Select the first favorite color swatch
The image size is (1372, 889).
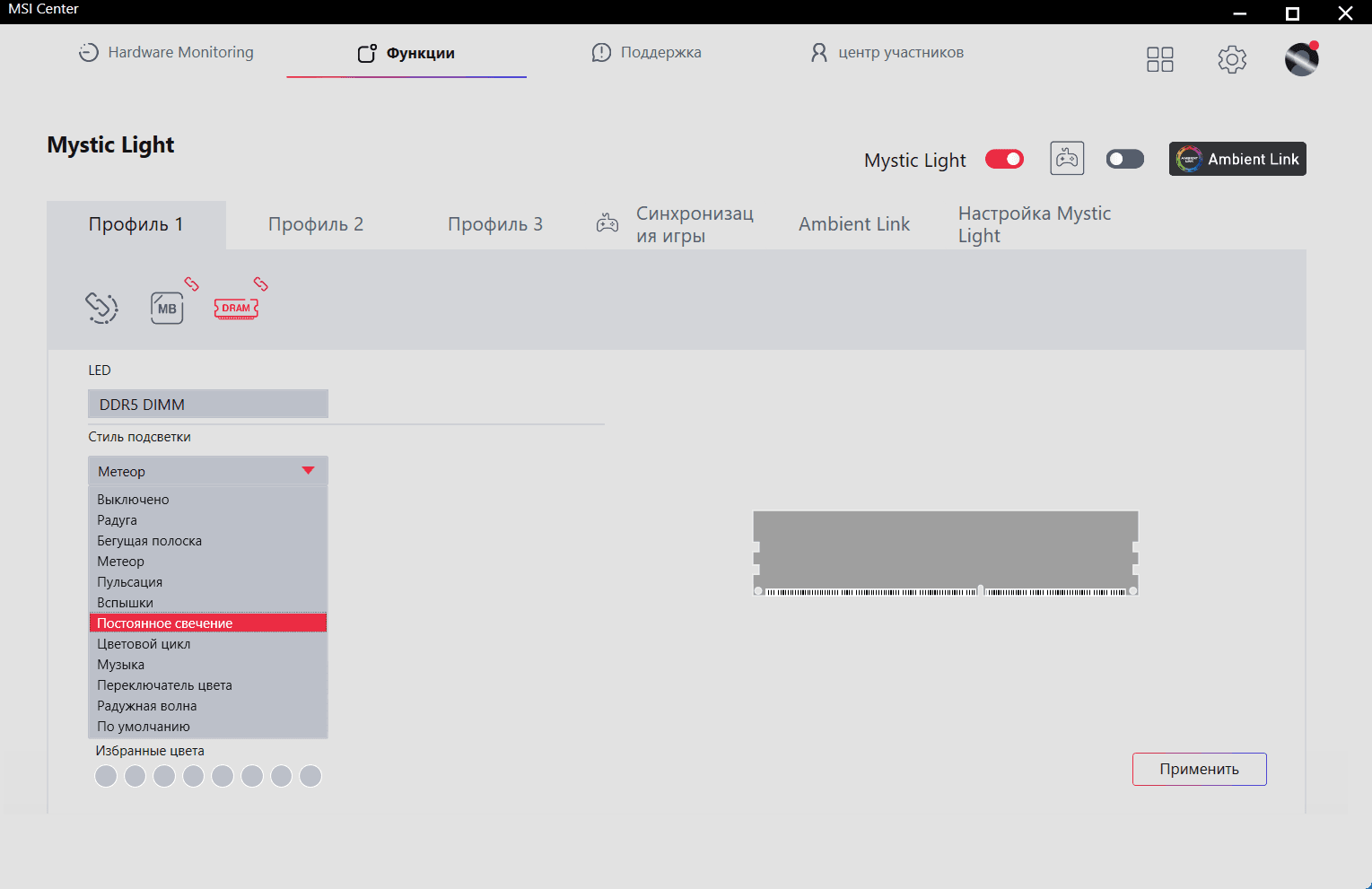[x=106, y=776]
